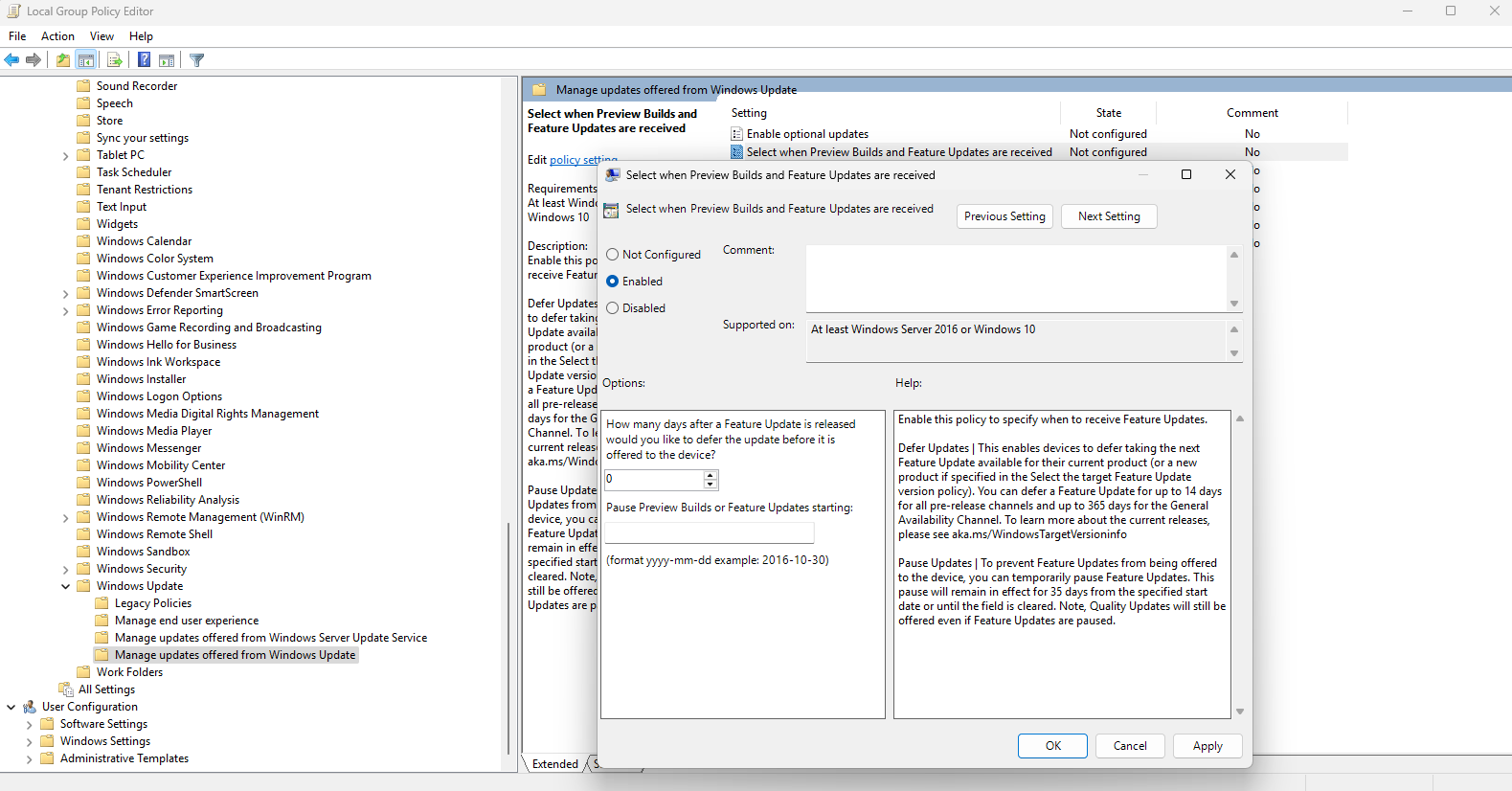This screenshot has width=1512, height=791.
Task: Open the File menu
Action: [x=17, y=36]
